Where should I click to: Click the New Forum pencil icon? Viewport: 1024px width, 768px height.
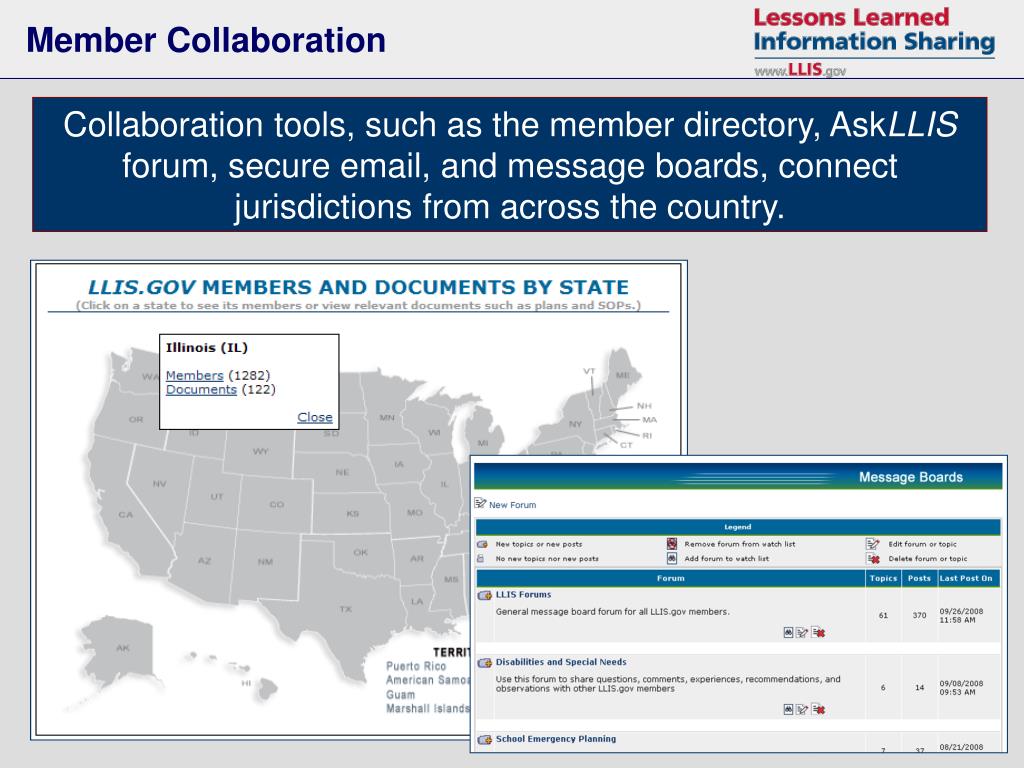point(481,503)
